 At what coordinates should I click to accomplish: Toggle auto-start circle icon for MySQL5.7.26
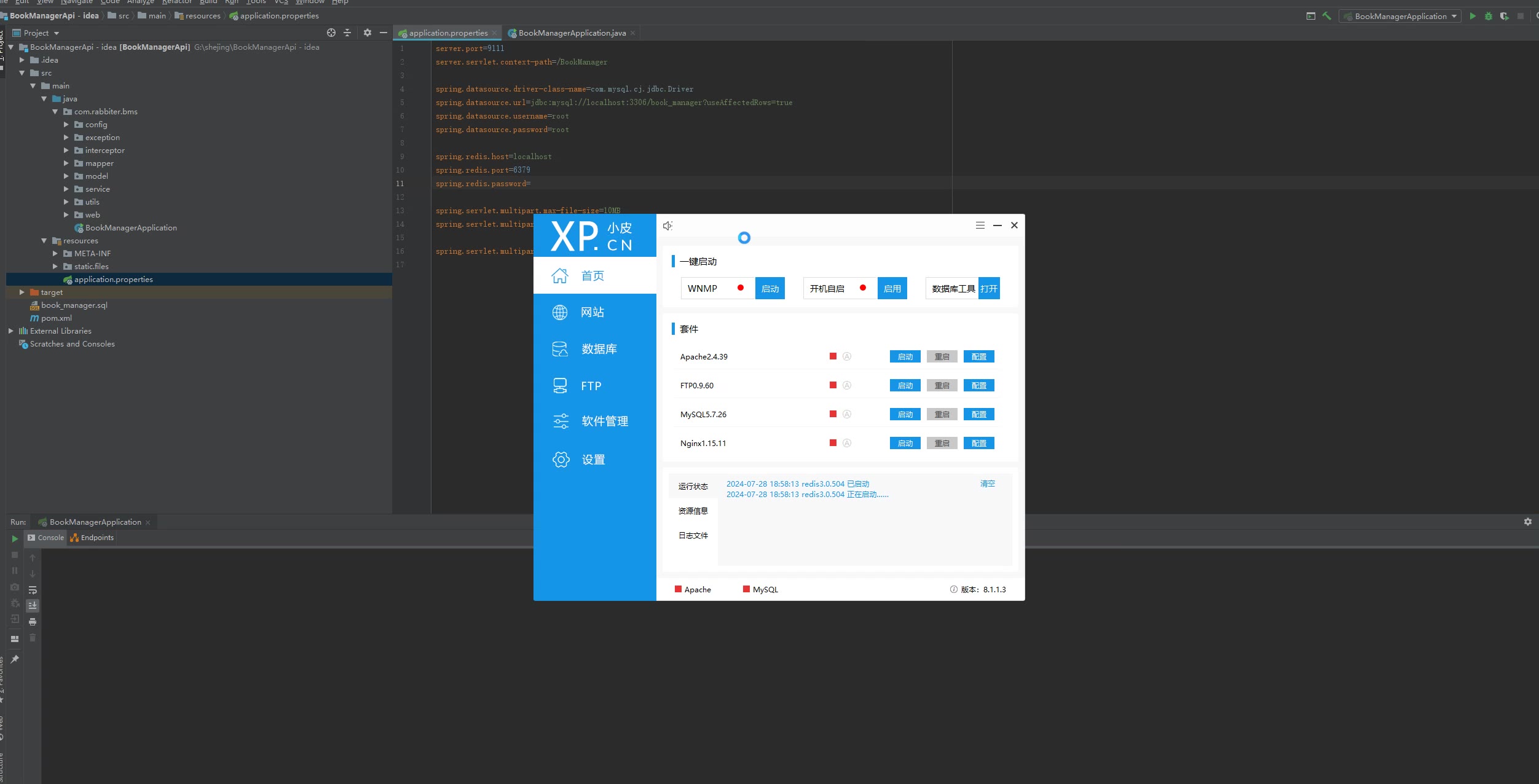[847, 414]
